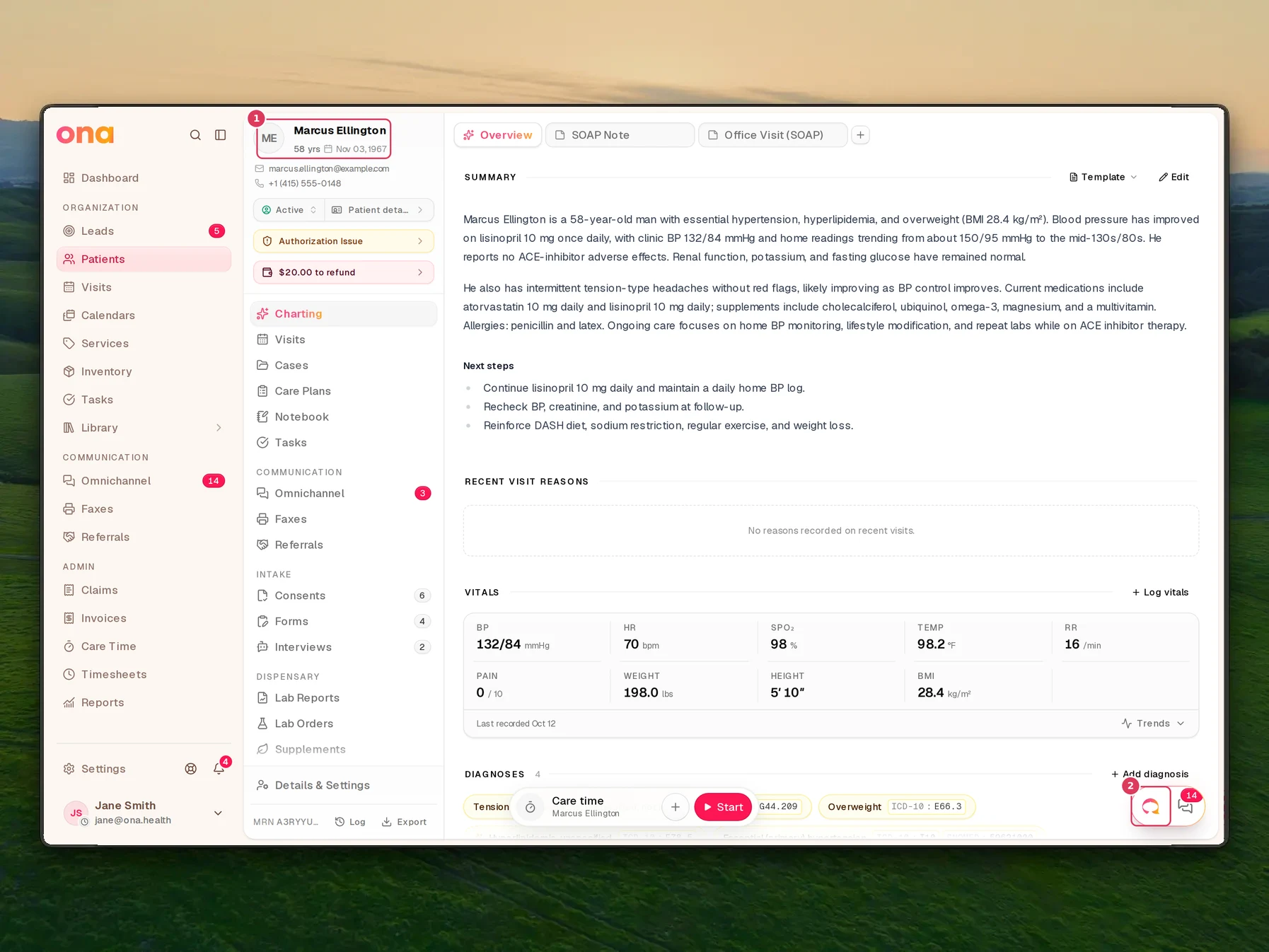Open Lab Orders in the Dispensary section
This screenshot has width=1269, height=952.
(x=344, y=724)
